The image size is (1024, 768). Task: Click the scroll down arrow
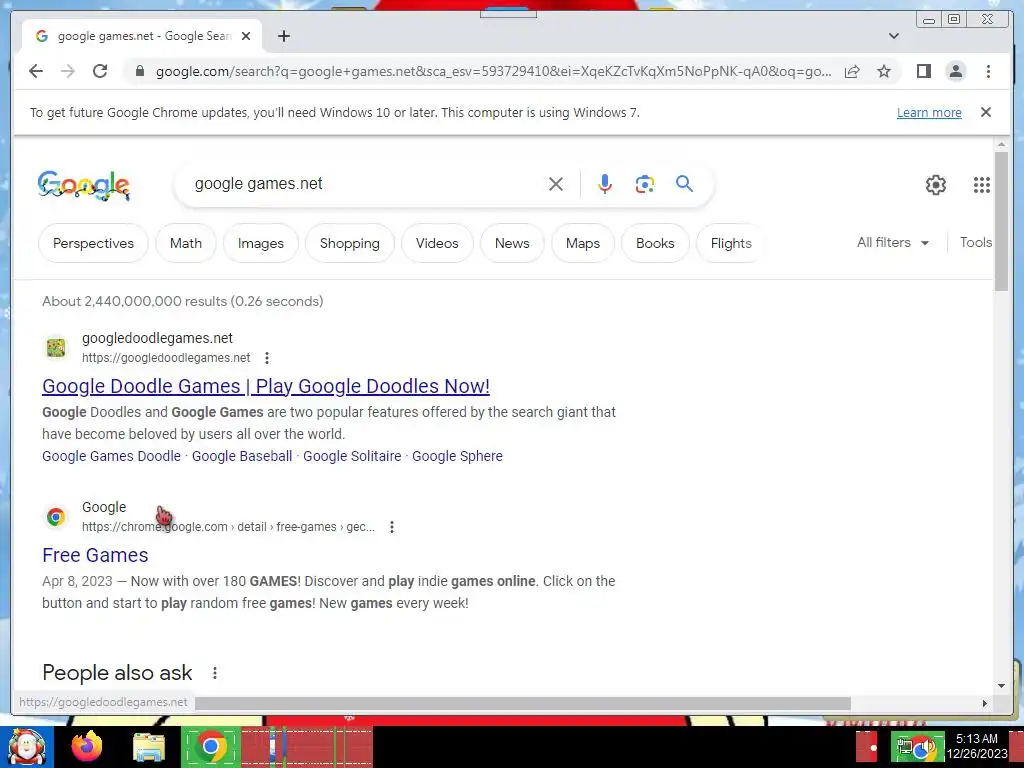pyautogui.click(x=1001, y=686)
